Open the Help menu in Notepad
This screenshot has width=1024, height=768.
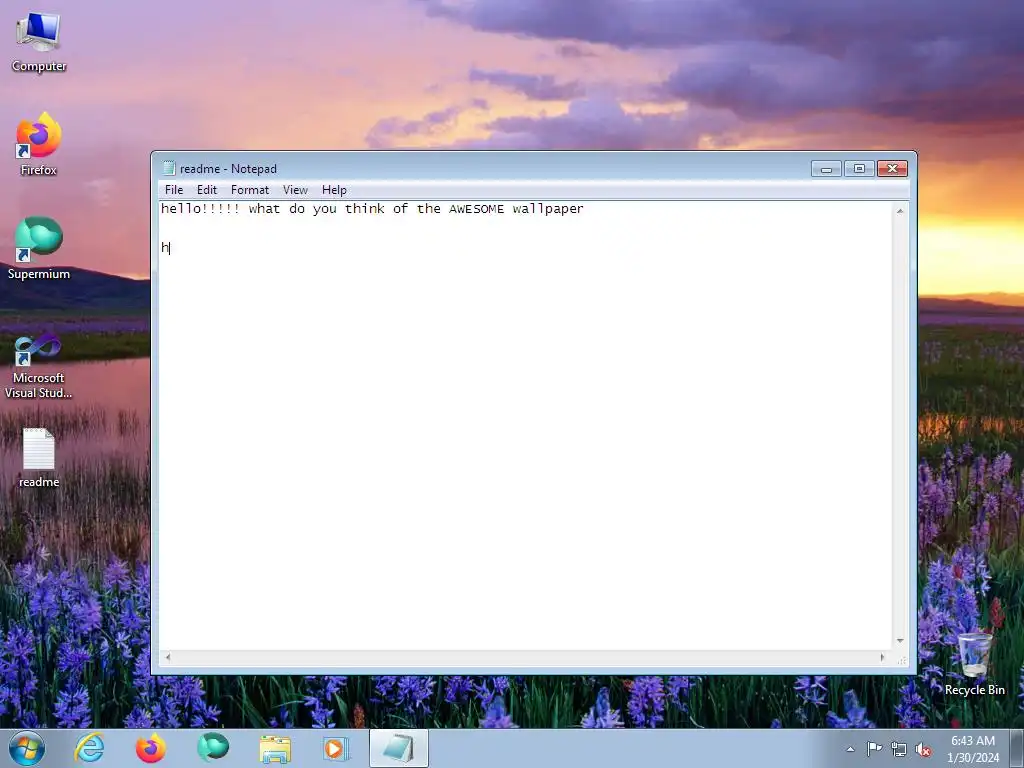[x=334, y=190]
